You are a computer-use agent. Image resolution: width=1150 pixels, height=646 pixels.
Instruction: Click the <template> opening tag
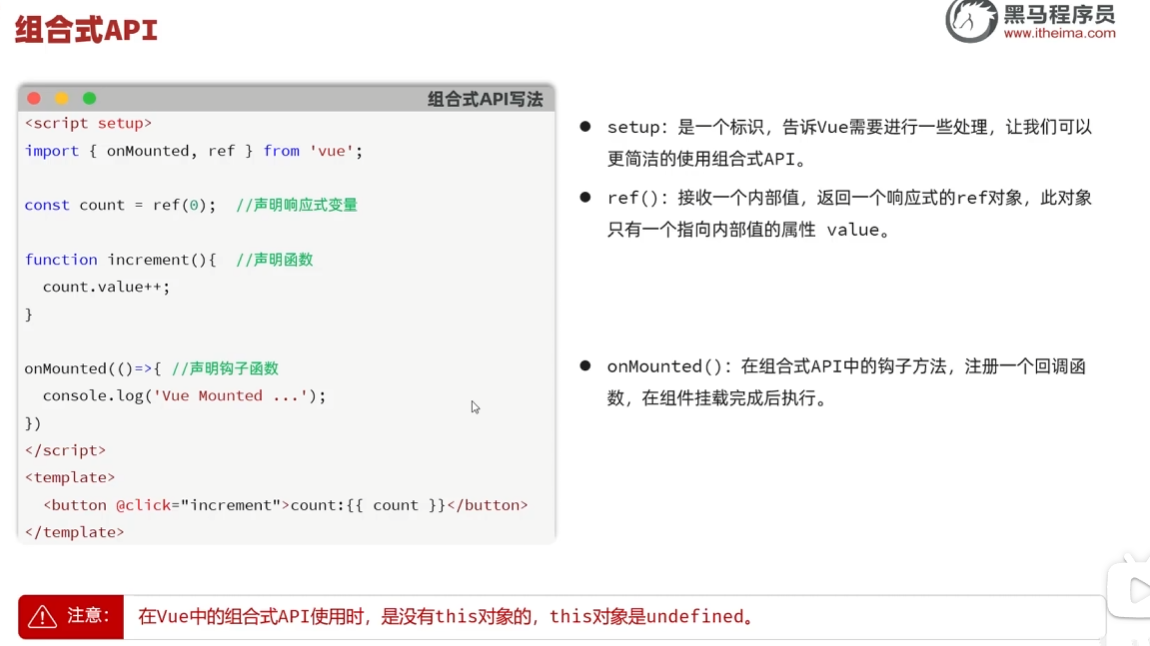click(x=70, y=477)
